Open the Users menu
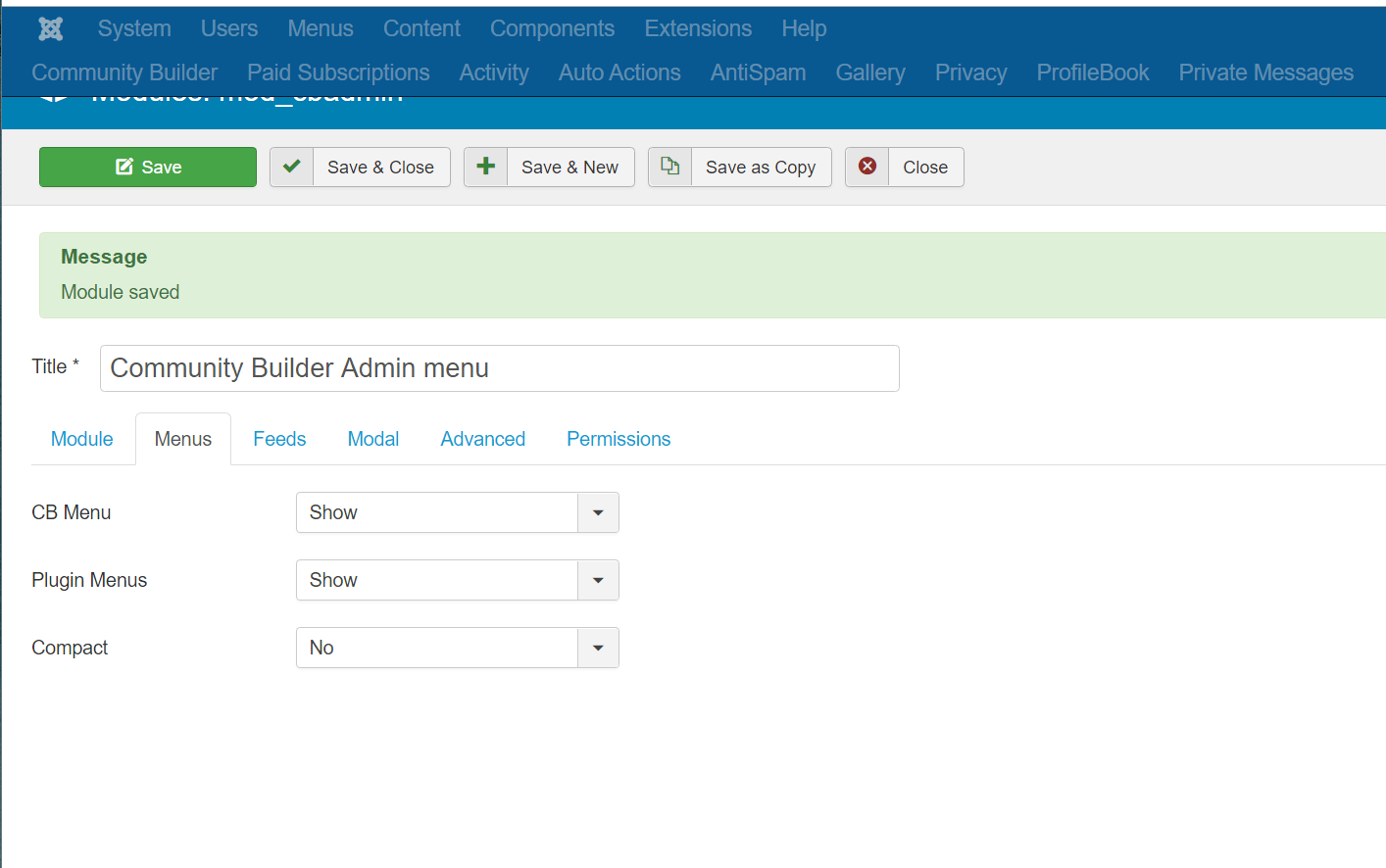This screenshot has height=868, width=1386. (x=229, y=29)
